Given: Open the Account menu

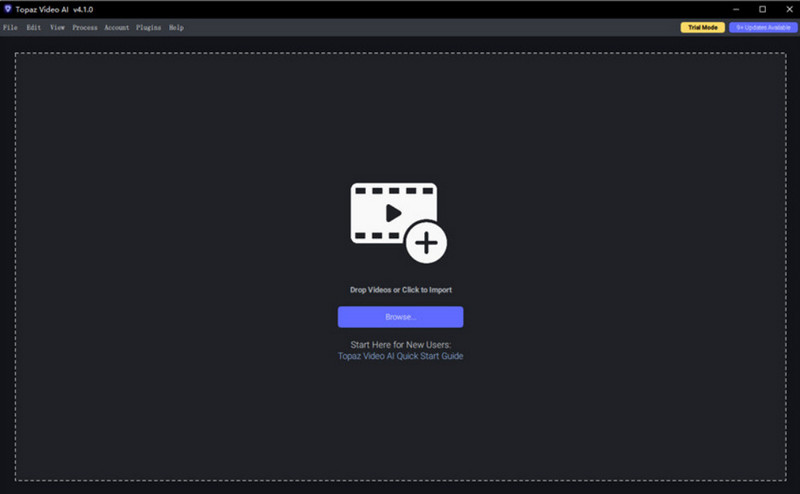Looking at the screenshot, I should 116,28.
